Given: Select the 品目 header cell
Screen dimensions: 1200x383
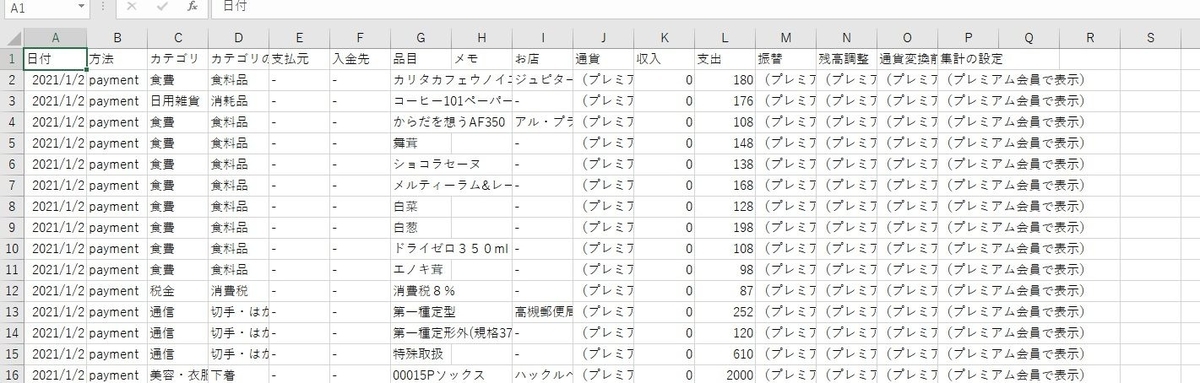Looking at the screenshot, I should click(x=421, y=58).
